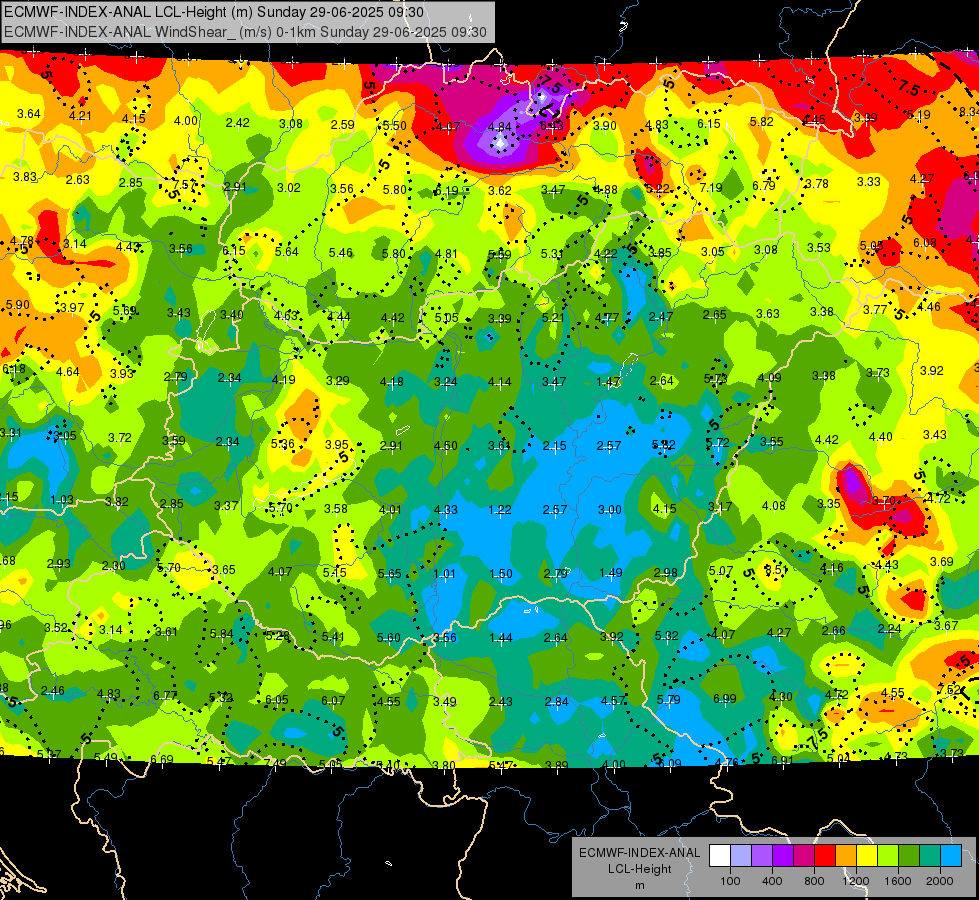The image size is (979, 900).
Task: Click the legend tick label 2000
Action: tap(940, 881)
